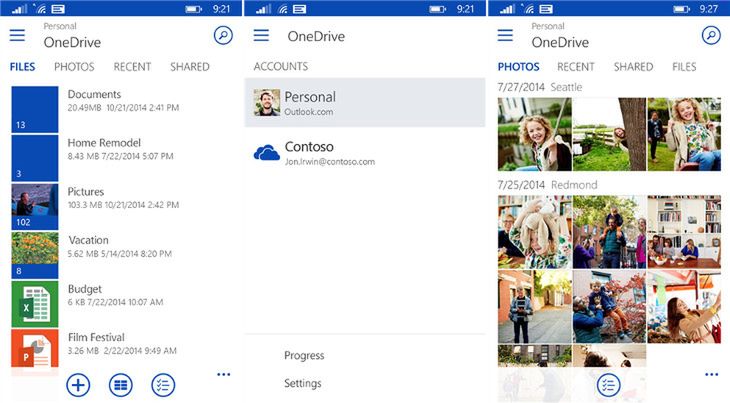Open hamburger menu in Files screen

(x=17, y=35)
